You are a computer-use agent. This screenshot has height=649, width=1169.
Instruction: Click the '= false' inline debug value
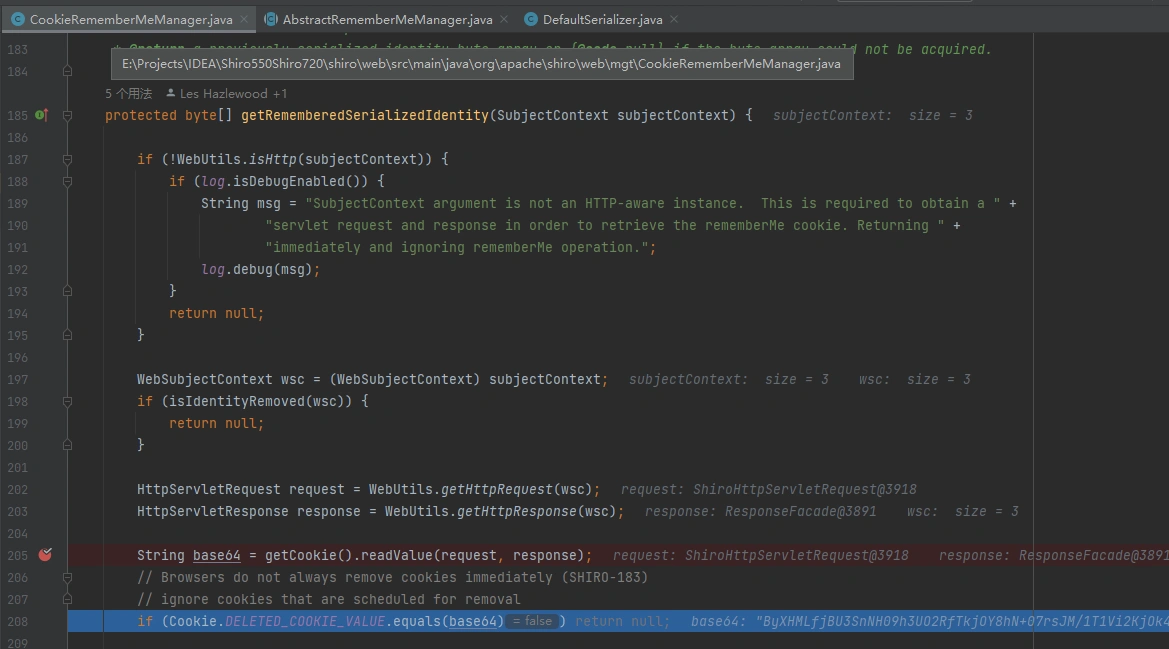coord(533,621)
